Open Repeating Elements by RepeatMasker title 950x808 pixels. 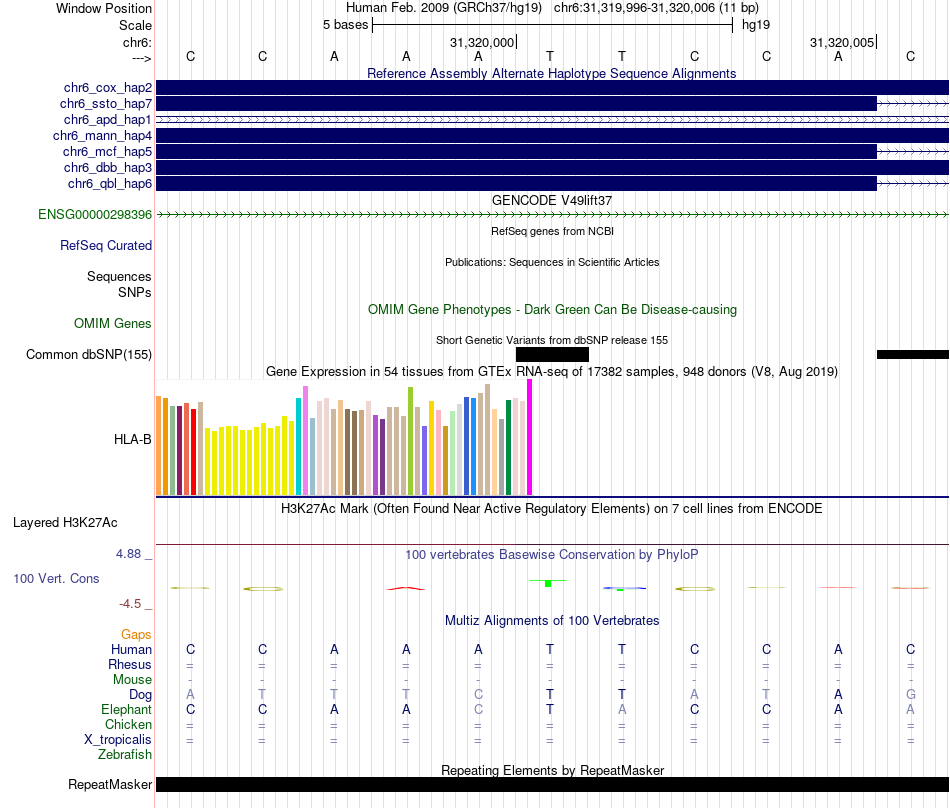coord(552,770)
